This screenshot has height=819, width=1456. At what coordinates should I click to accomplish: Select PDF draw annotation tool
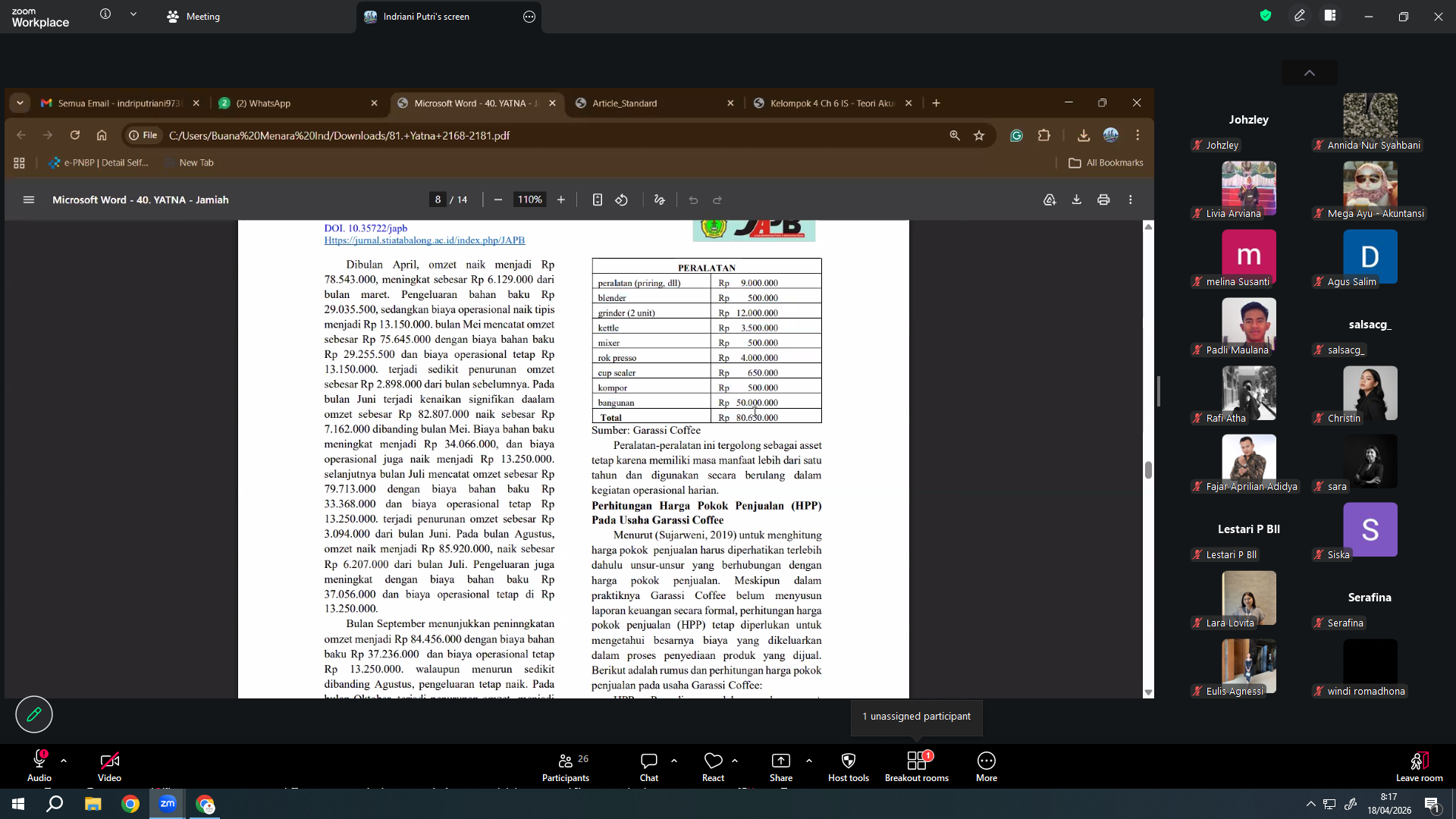tap(660, 199)
